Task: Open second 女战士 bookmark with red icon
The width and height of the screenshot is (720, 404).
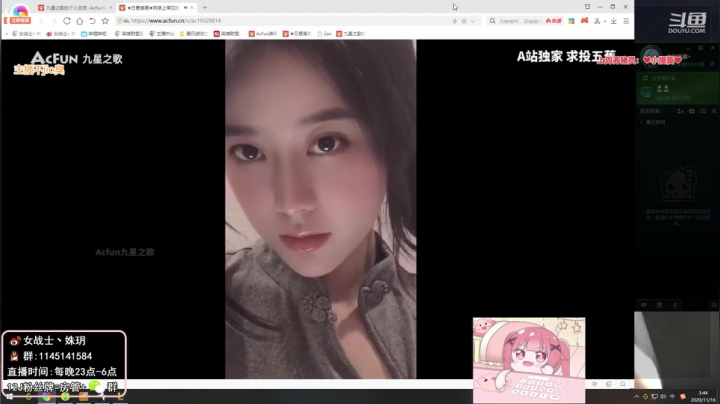Action: [x=61, y=34]
